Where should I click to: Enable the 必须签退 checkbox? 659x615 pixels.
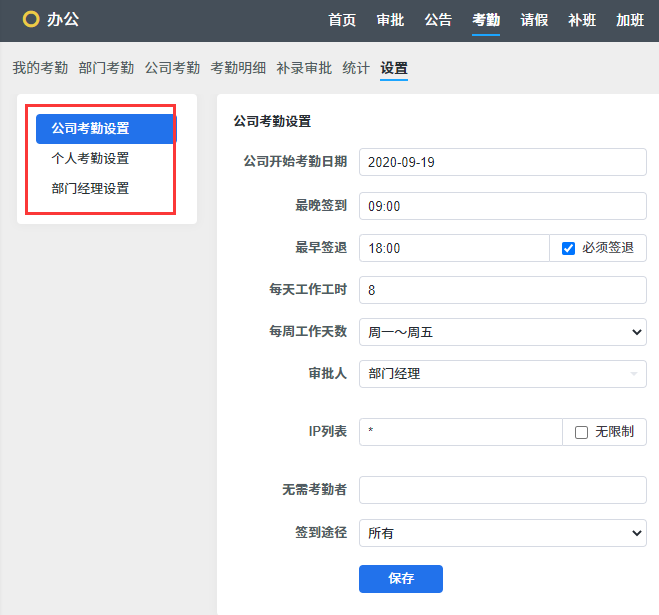pyautogui.click(x=568, y=248)
